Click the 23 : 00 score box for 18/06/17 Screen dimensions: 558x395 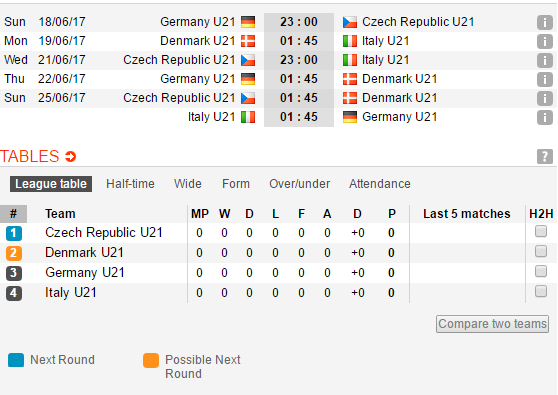pos(299,22)
